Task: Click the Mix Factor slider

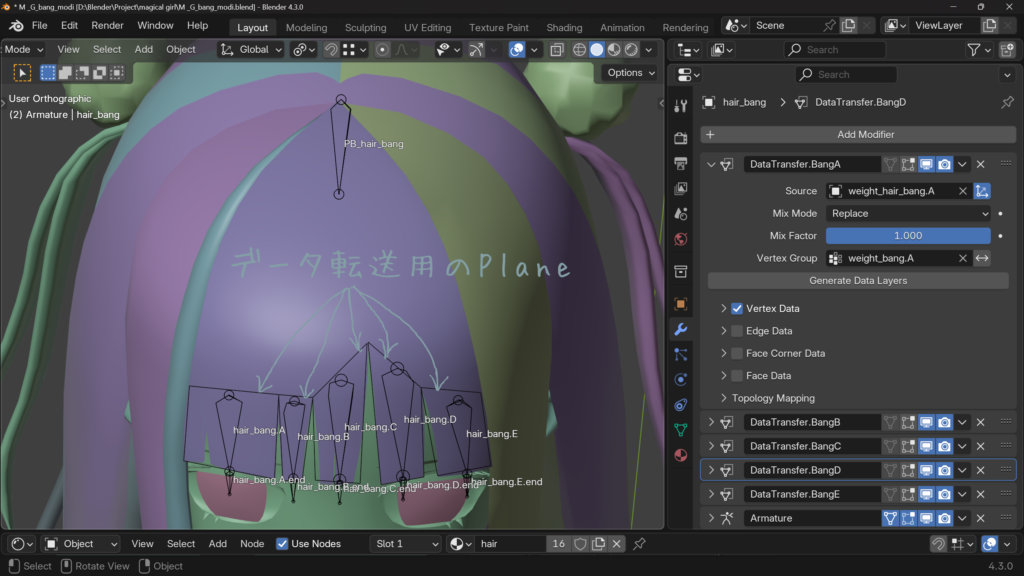Action: point(908,236)
